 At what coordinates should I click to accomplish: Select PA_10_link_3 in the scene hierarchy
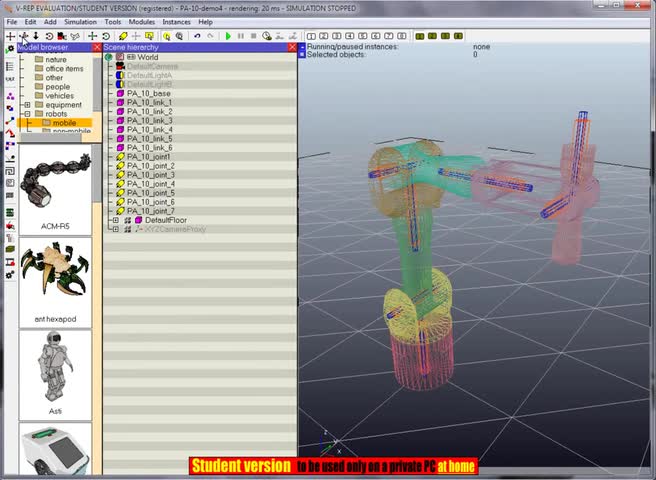tap(150, 121)
